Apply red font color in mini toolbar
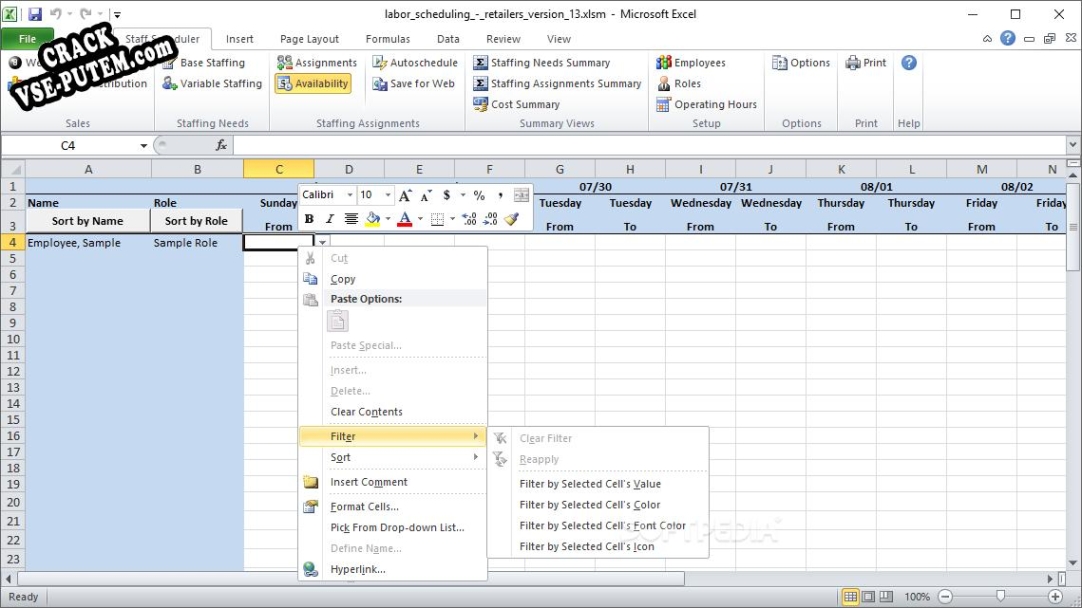This screenshot has width=1082, height=608. (x=405, y=219)
